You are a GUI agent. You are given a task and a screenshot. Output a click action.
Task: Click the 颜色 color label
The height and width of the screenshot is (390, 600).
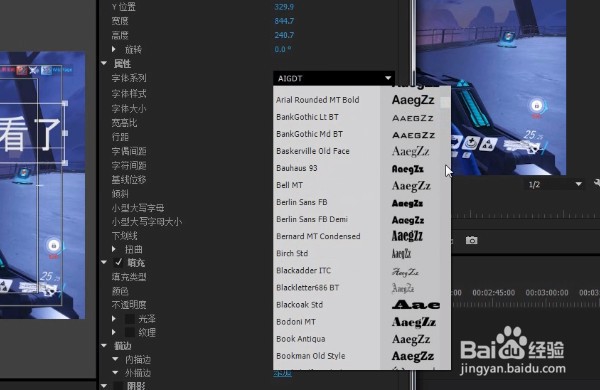point(120,291)
